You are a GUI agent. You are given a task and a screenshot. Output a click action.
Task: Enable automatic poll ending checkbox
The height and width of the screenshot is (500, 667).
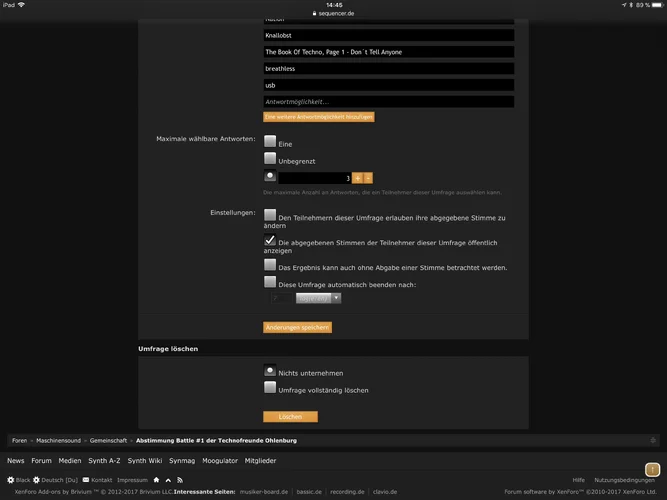pyautogui.click(x=270, y=282)
